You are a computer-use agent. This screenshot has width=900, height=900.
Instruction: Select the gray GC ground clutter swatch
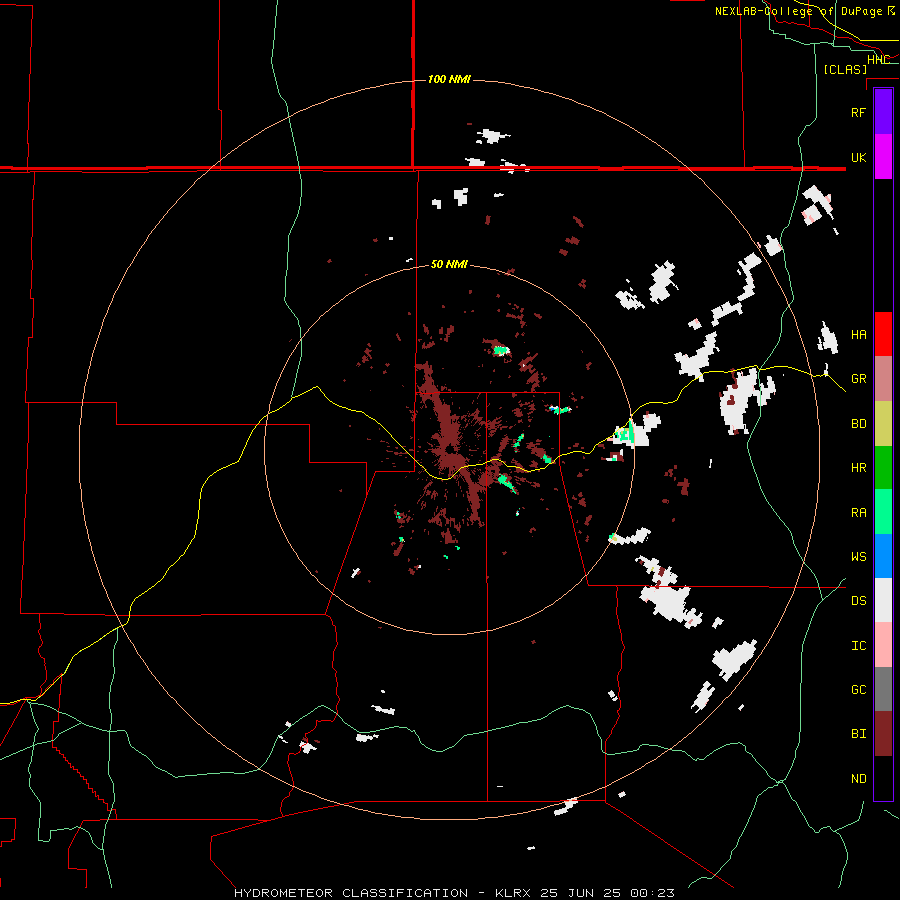tap(883, 689)
